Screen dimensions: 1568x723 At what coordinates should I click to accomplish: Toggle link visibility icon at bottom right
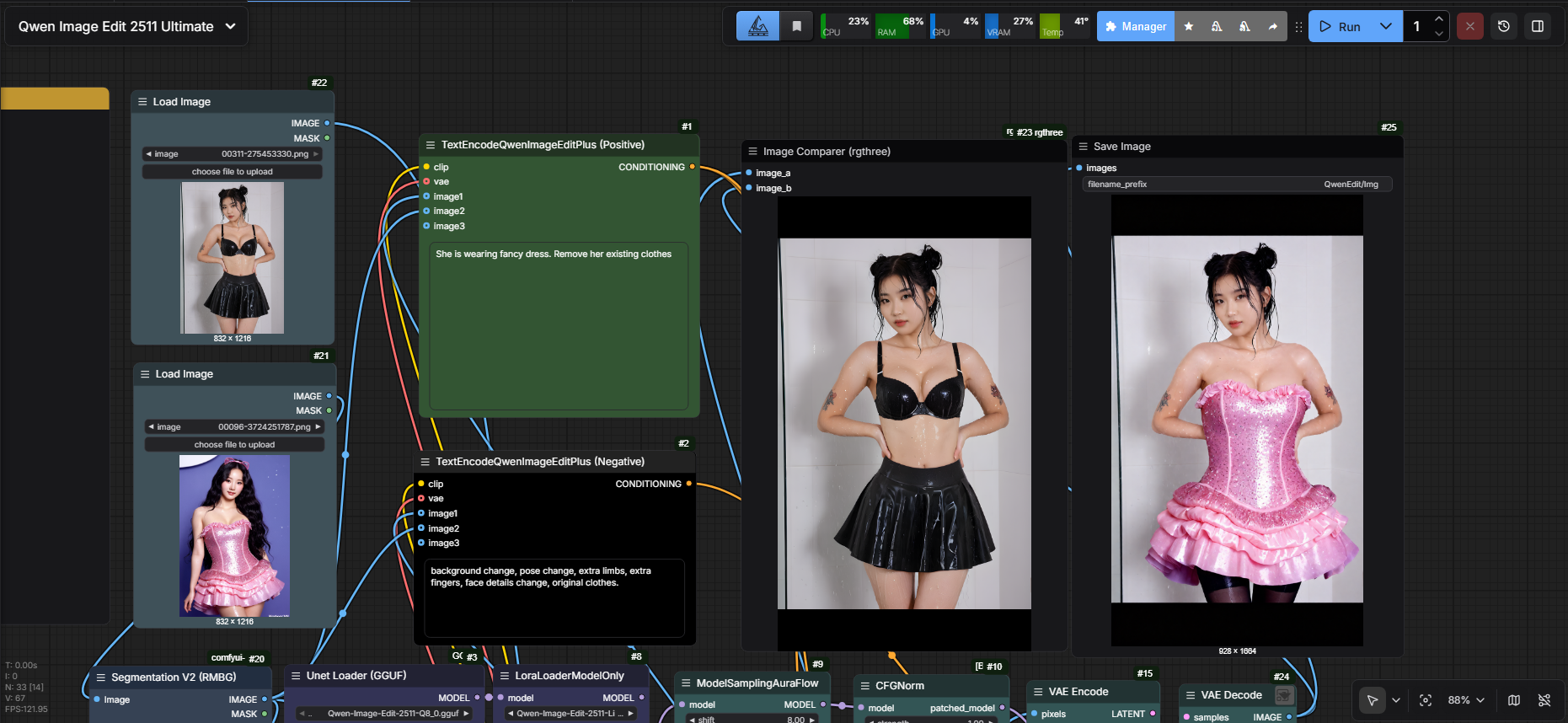coord(1544,700)
